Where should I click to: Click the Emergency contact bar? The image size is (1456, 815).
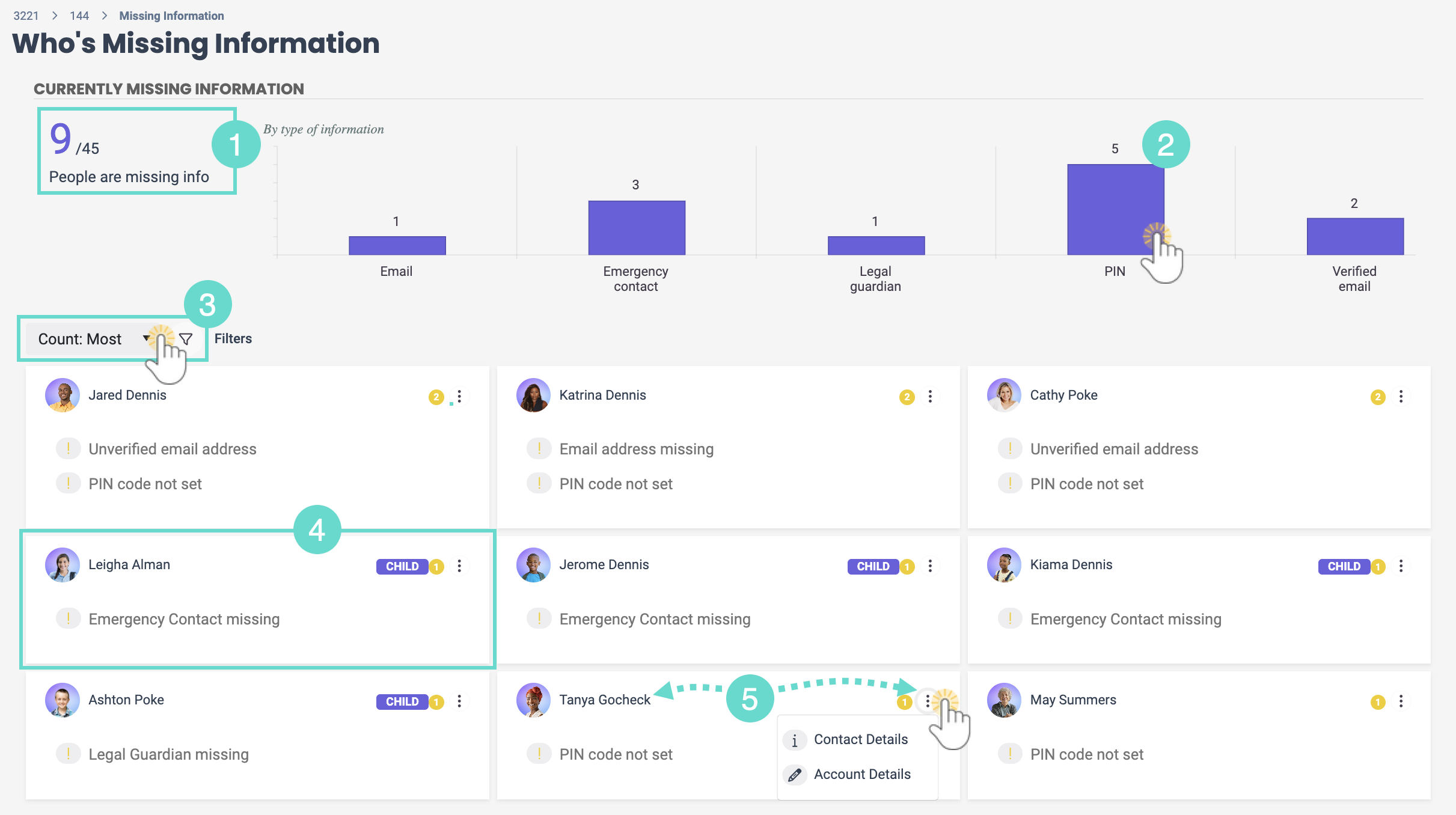click(x=636, y=228)
